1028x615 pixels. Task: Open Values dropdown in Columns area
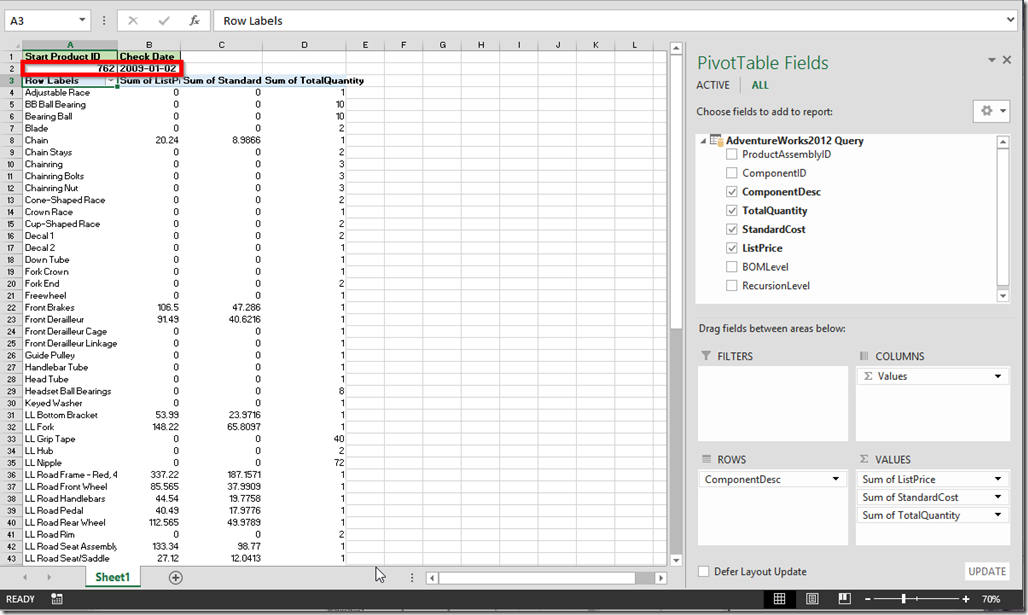click(x=998, y=376)
